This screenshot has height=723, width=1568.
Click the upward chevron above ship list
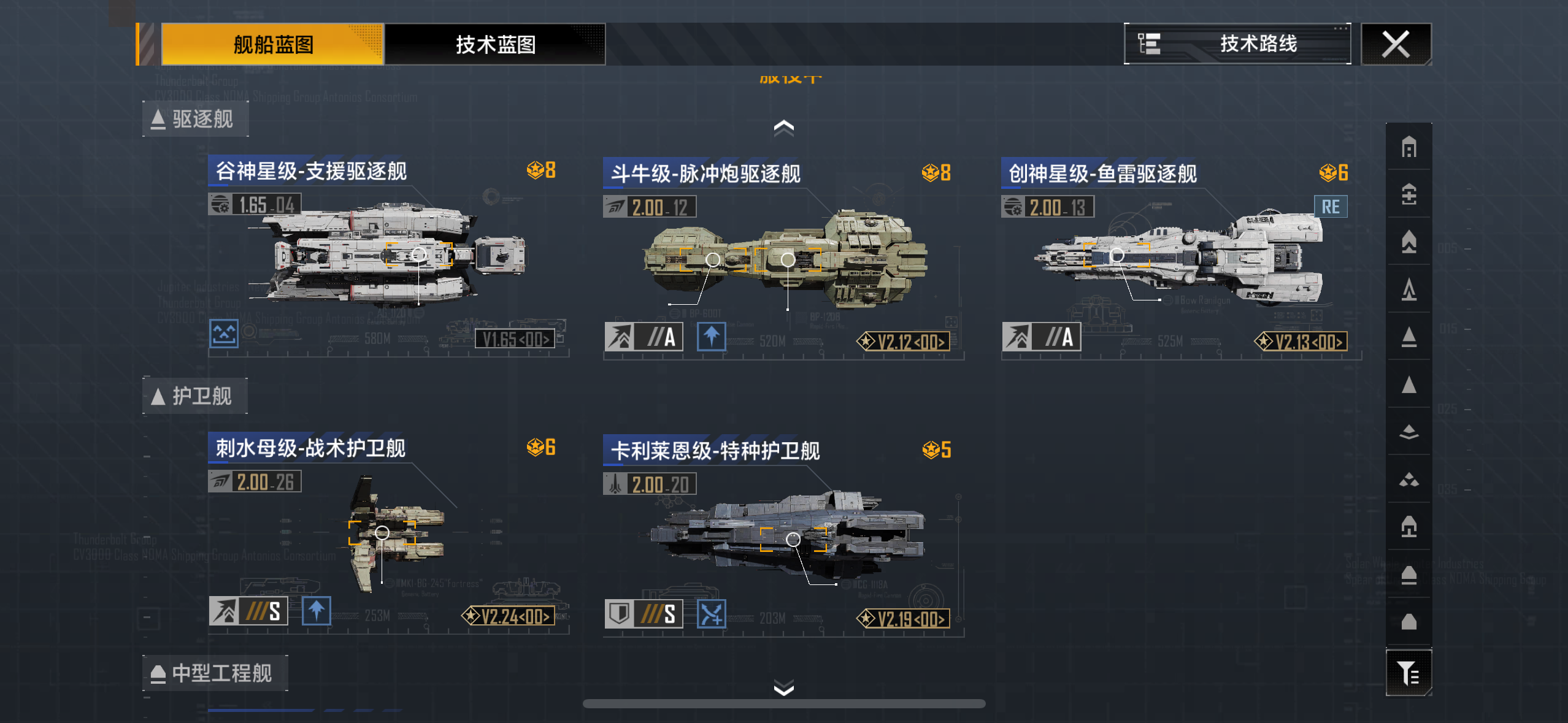pyautogui.click(x=784, y=128)
